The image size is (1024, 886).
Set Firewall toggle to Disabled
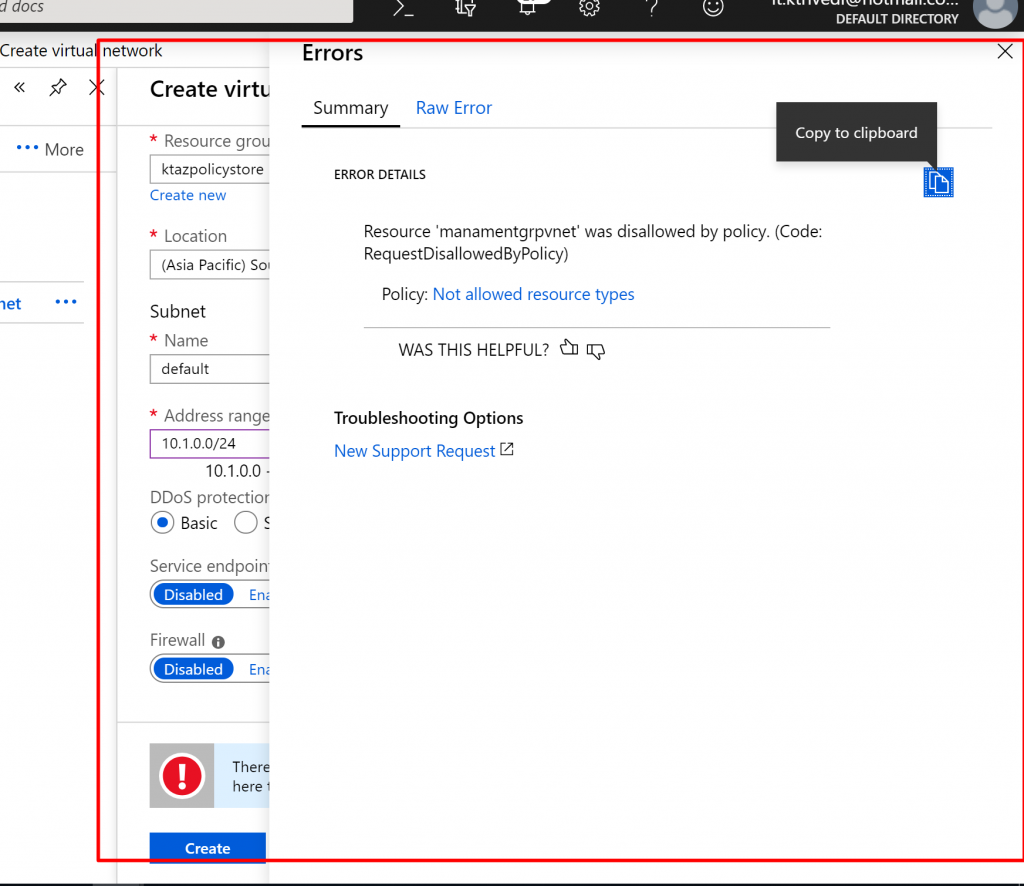[x=193, y=669]
